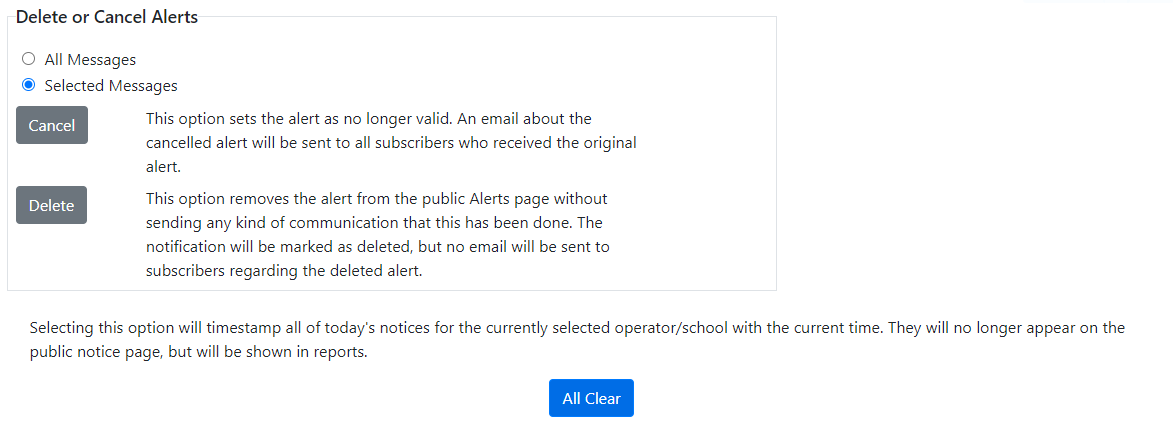Click the lone "alert." line under Cancel description
1173x436 pixels.
point(163,167)
